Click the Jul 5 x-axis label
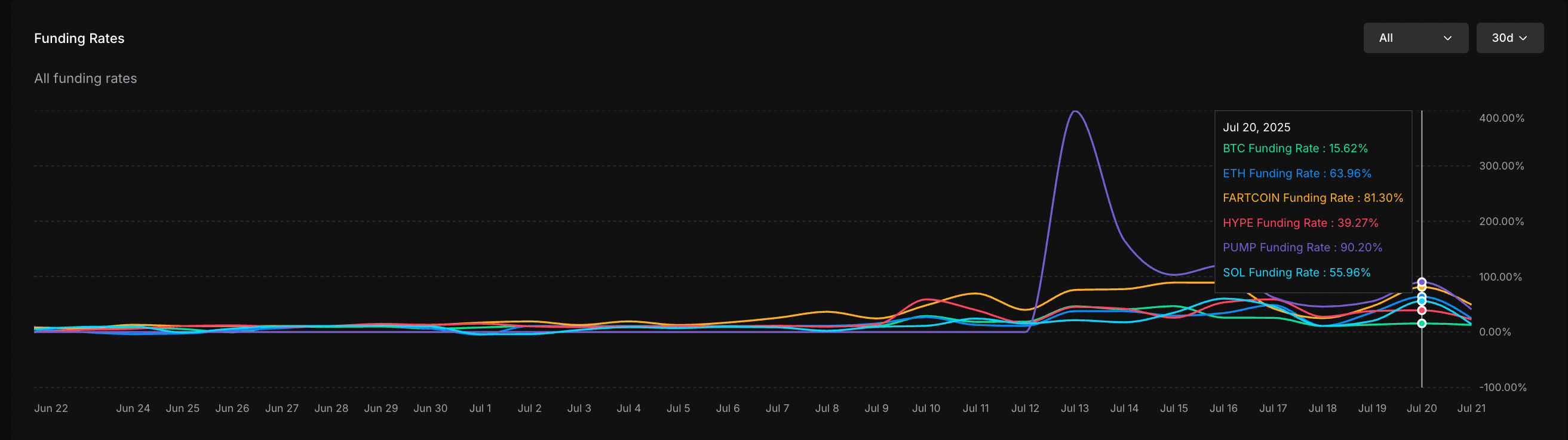 point(678,408)
